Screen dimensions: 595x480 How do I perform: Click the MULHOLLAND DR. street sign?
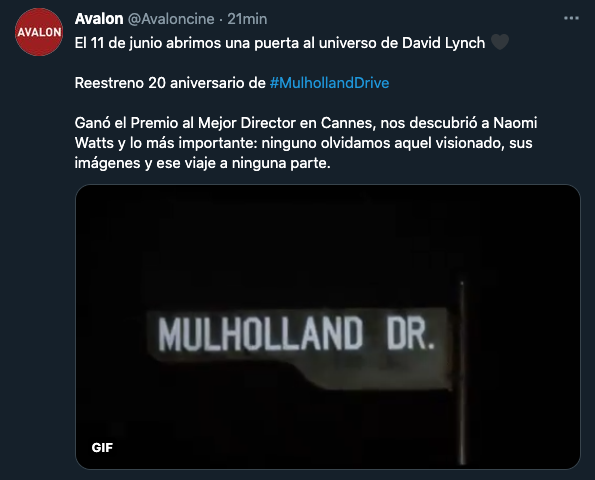(x=299, y=347)
